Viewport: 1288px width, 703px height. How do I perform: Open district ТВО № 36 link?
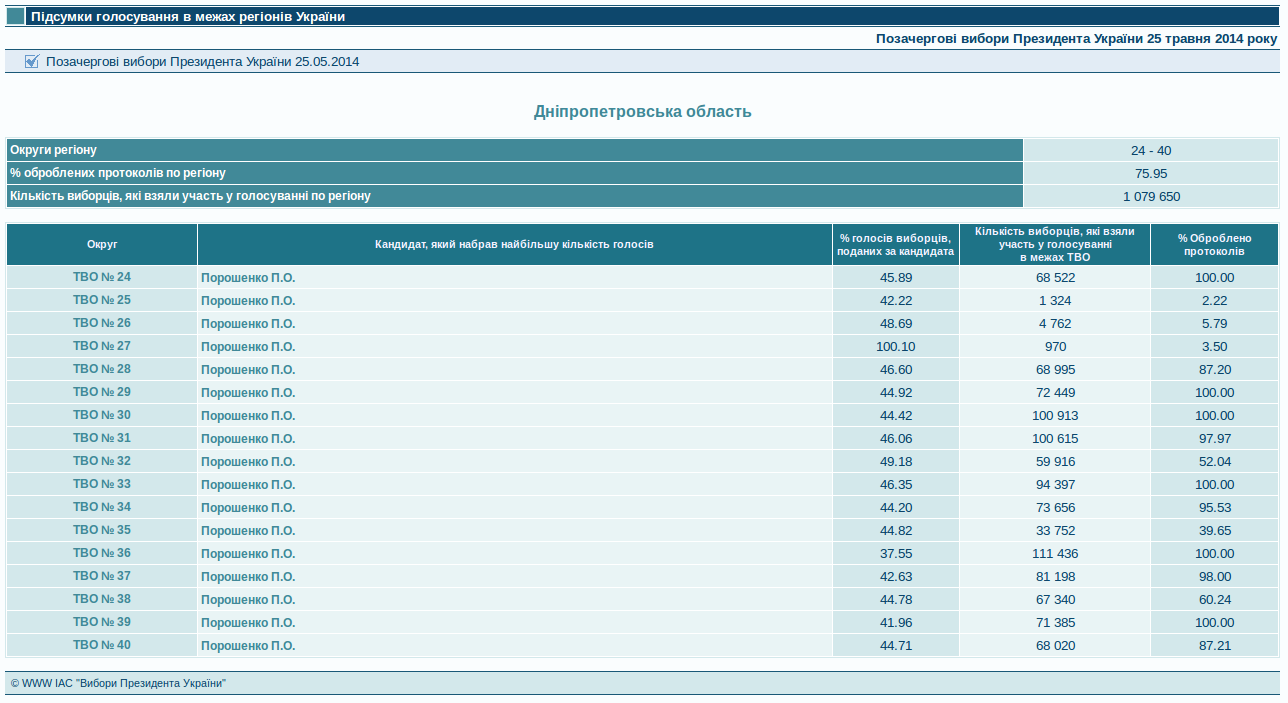point(102,553)
